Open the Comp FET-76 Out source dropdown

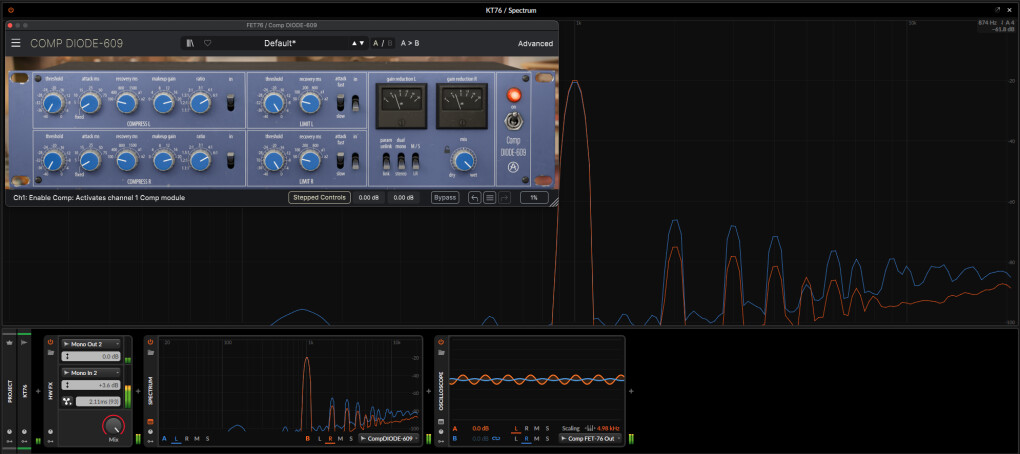pyautogui.click(x=592, y=438)
